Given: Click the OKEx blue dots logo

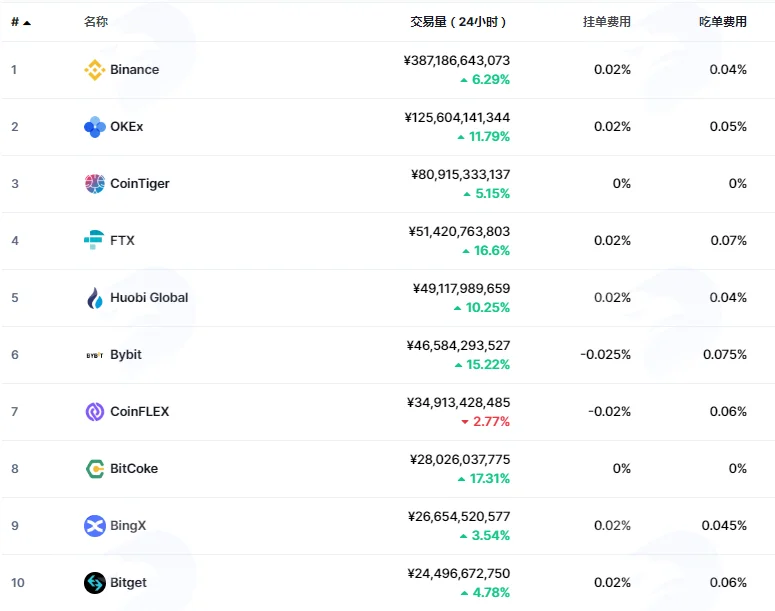Looking at the screenshot, I should pyautogui.click(x=94, y=127).
